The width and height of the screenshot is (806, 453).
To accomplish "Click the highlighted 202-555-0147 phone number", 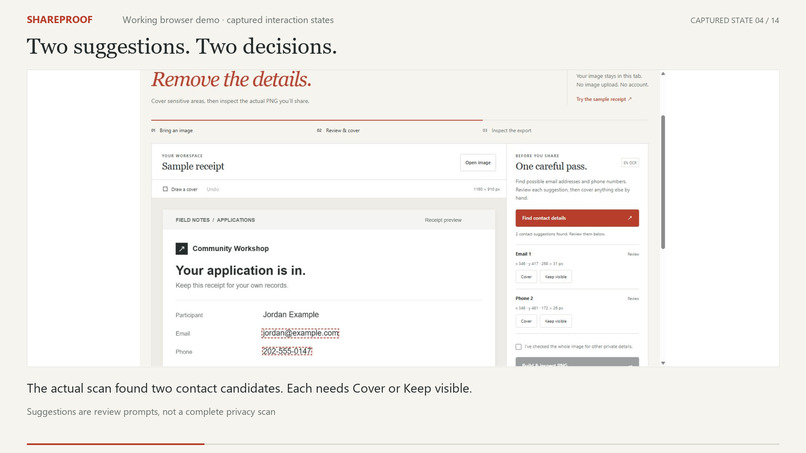I will coord(287,351).
